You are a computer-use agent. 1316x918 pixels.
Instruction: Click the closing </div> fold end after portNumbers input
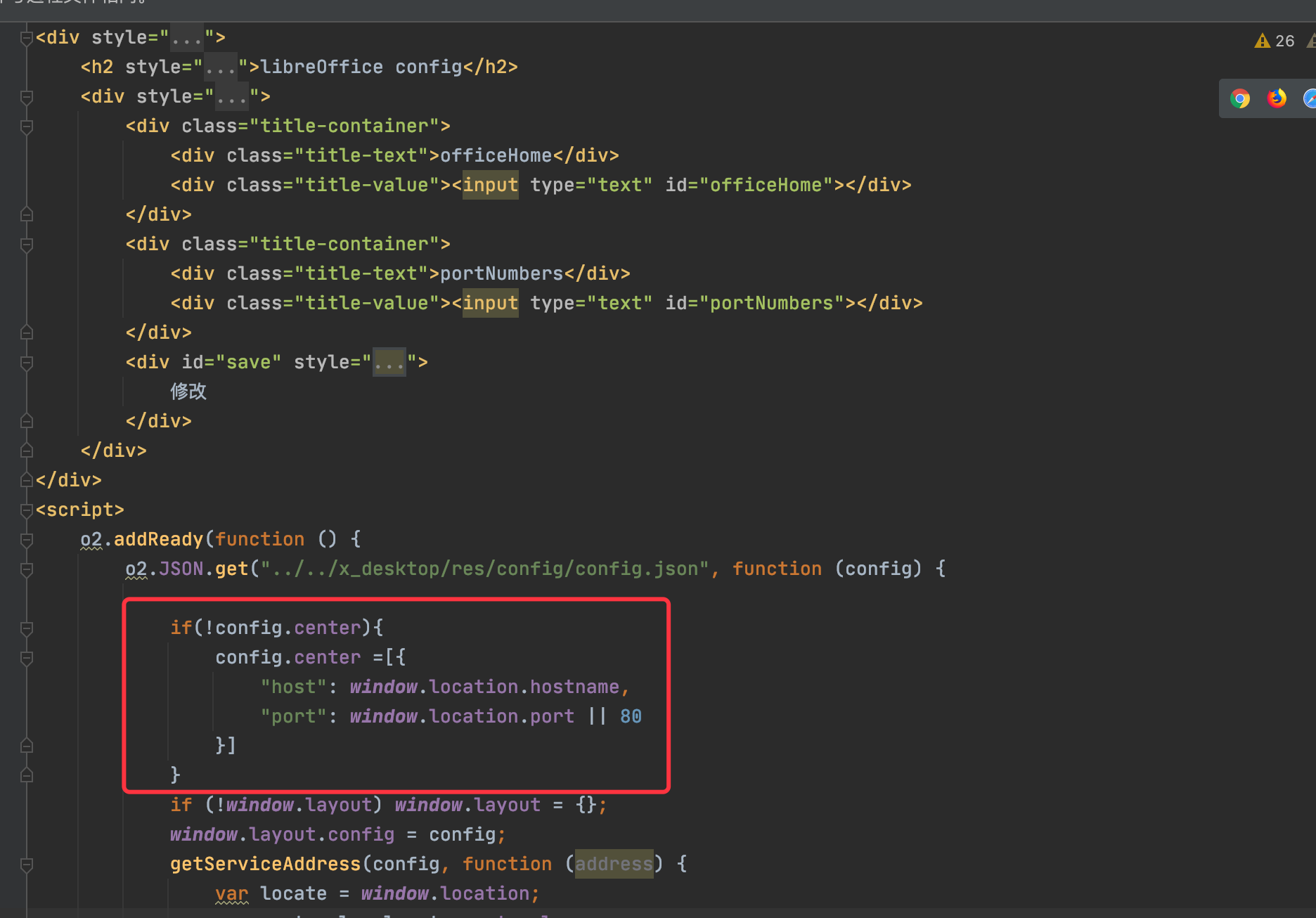27,333
